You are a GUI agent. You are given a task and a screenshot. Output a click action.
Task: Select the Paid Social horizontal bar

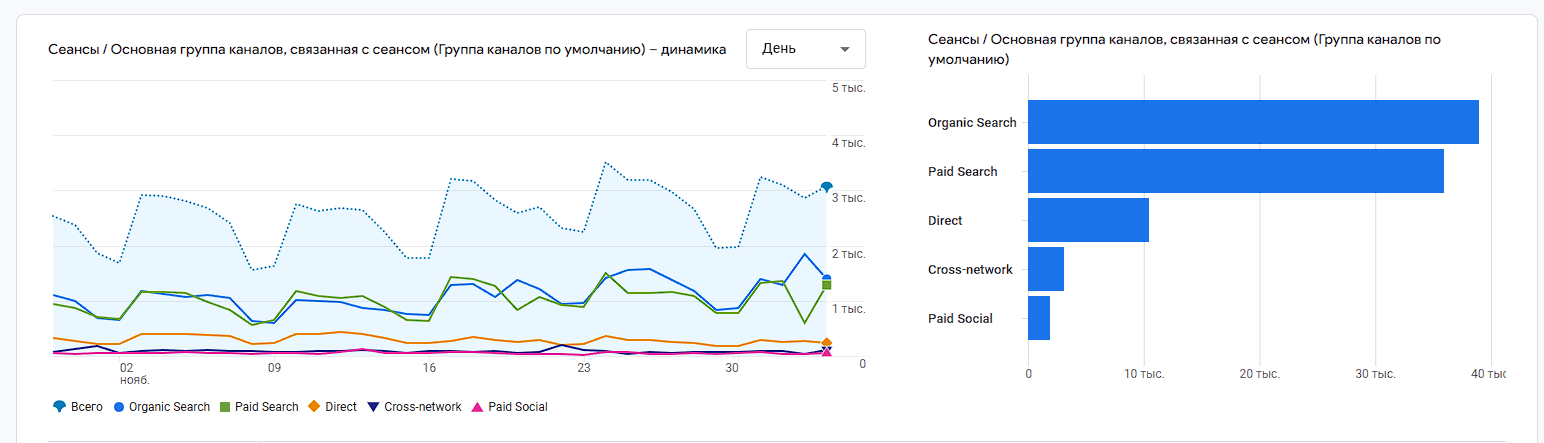click(1039, 318)
